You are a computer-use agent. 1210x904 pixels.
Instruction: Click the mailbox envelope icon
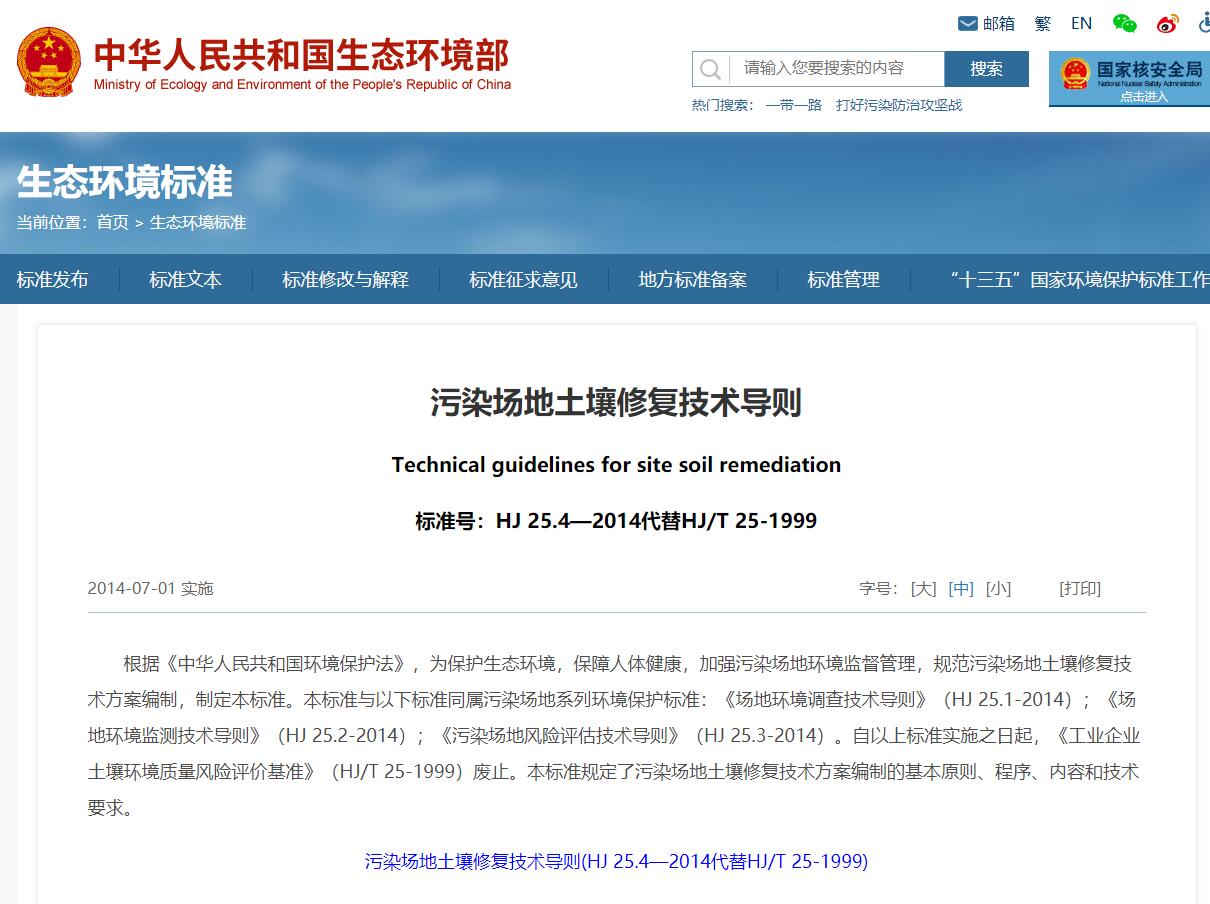(968, 23)
